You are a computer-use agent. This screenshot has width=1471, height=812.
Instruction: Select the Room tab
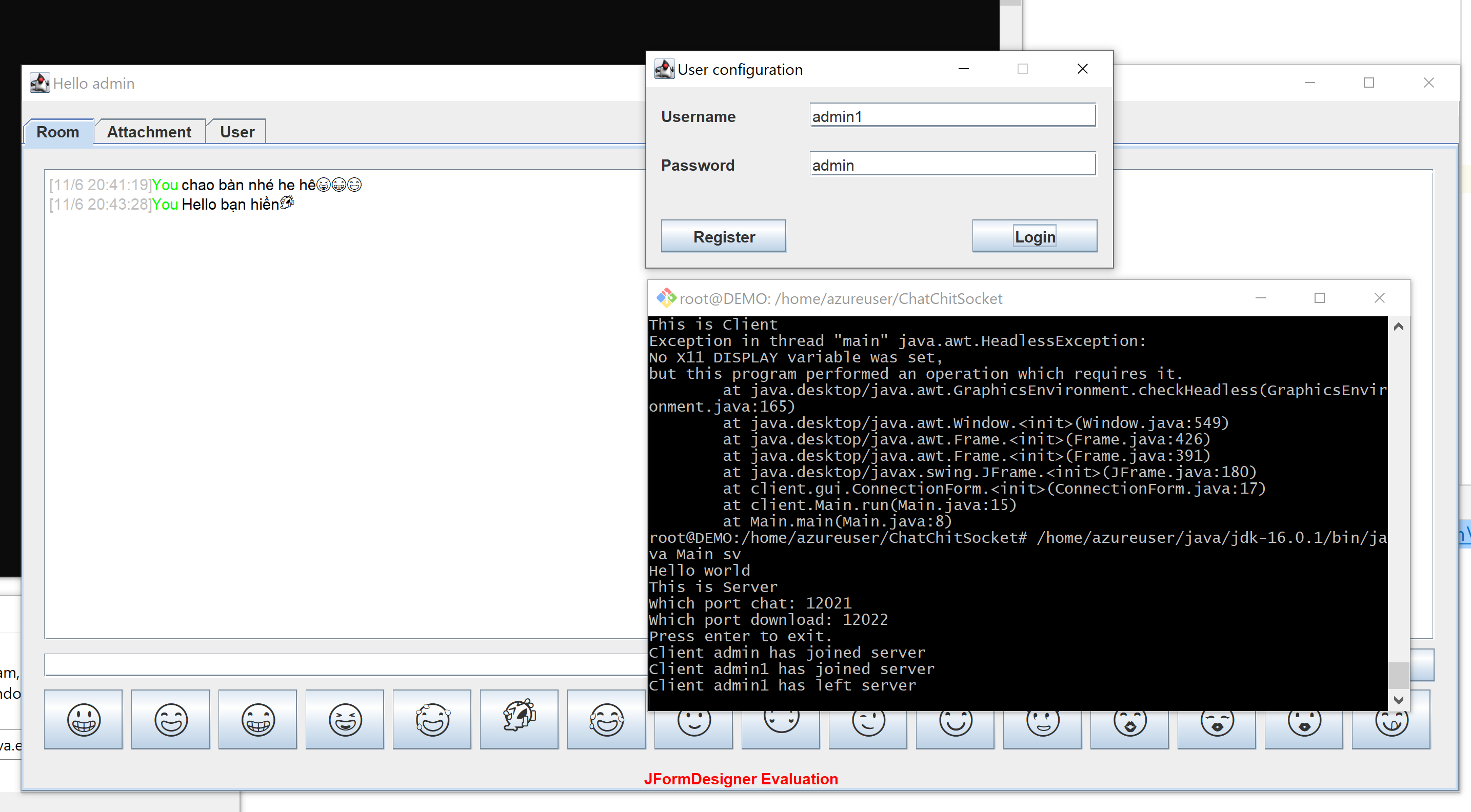click(x=57, y=132)
